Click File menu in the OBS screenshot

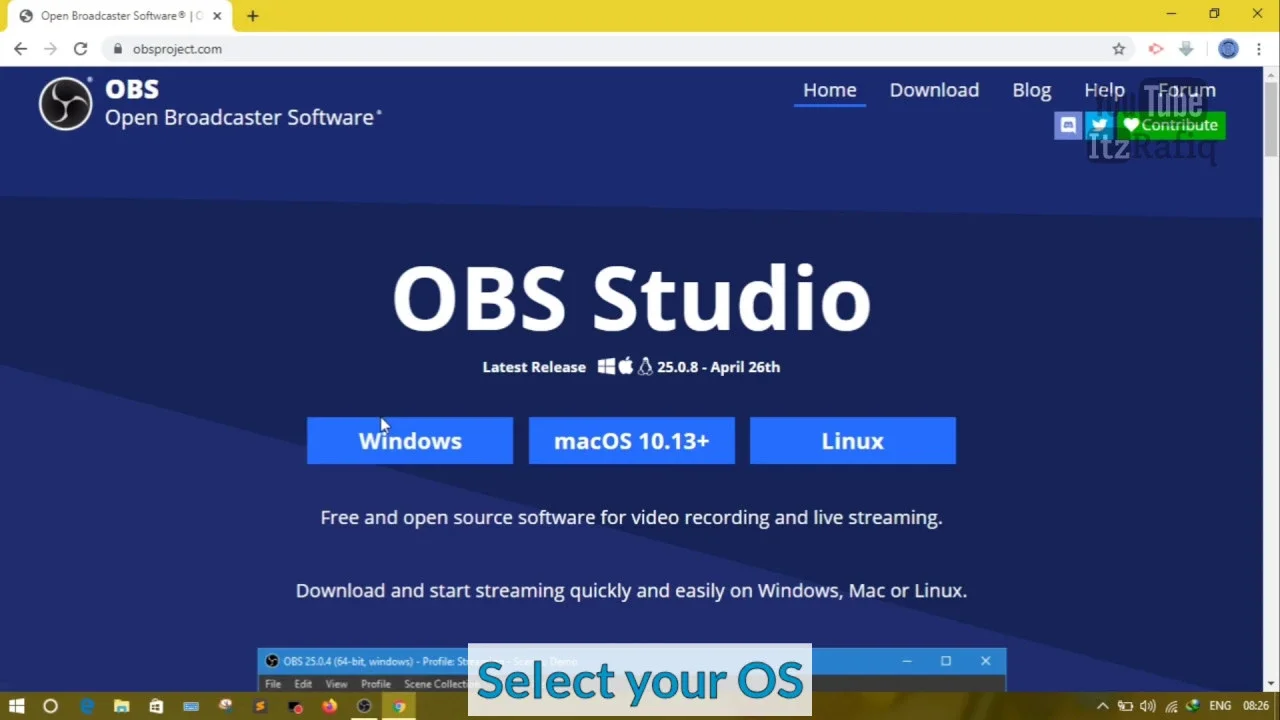pos(273,684)
